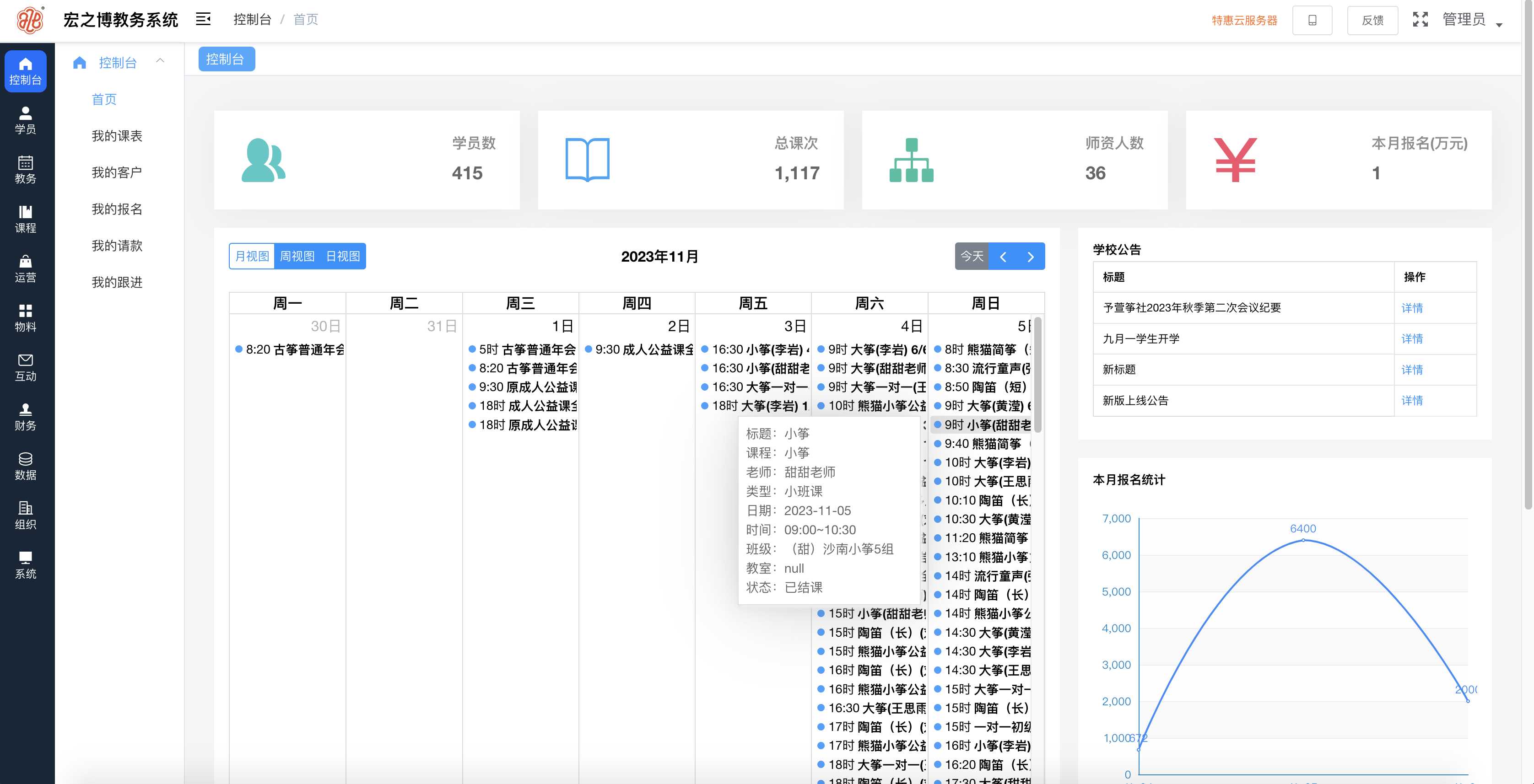This screenshot has width=1534, height=784.
Task: Open the 财务 sidebar section
Action: coord(26,417)
